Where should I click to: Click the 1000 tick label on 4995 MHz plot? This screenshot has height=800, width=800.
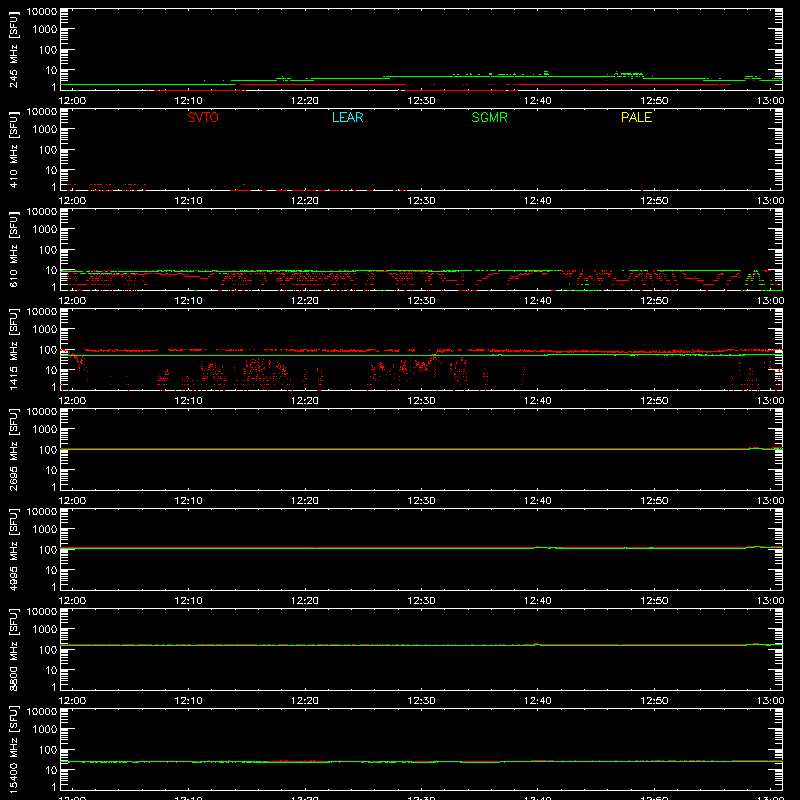tap(45, 529)
